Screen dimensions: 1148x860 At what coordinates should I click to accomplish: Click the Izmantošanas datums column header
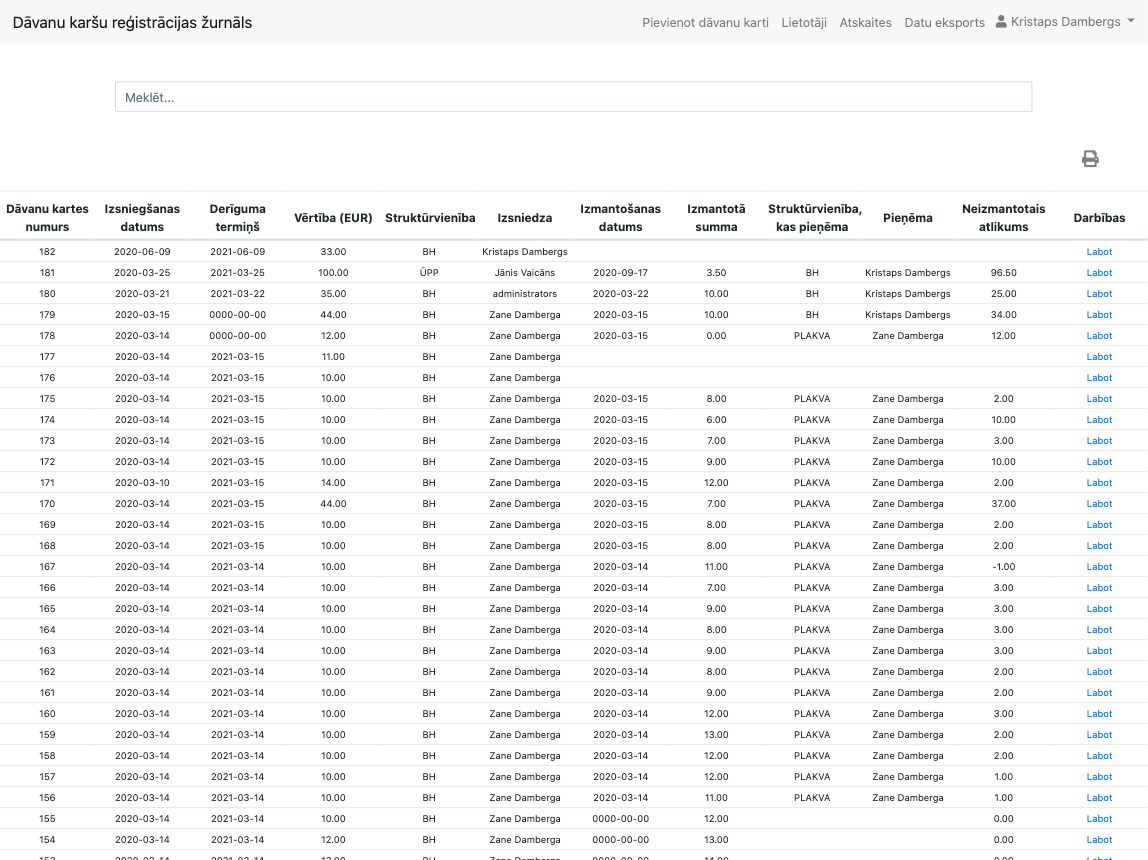pyautogui.click(x=620, y=218)
